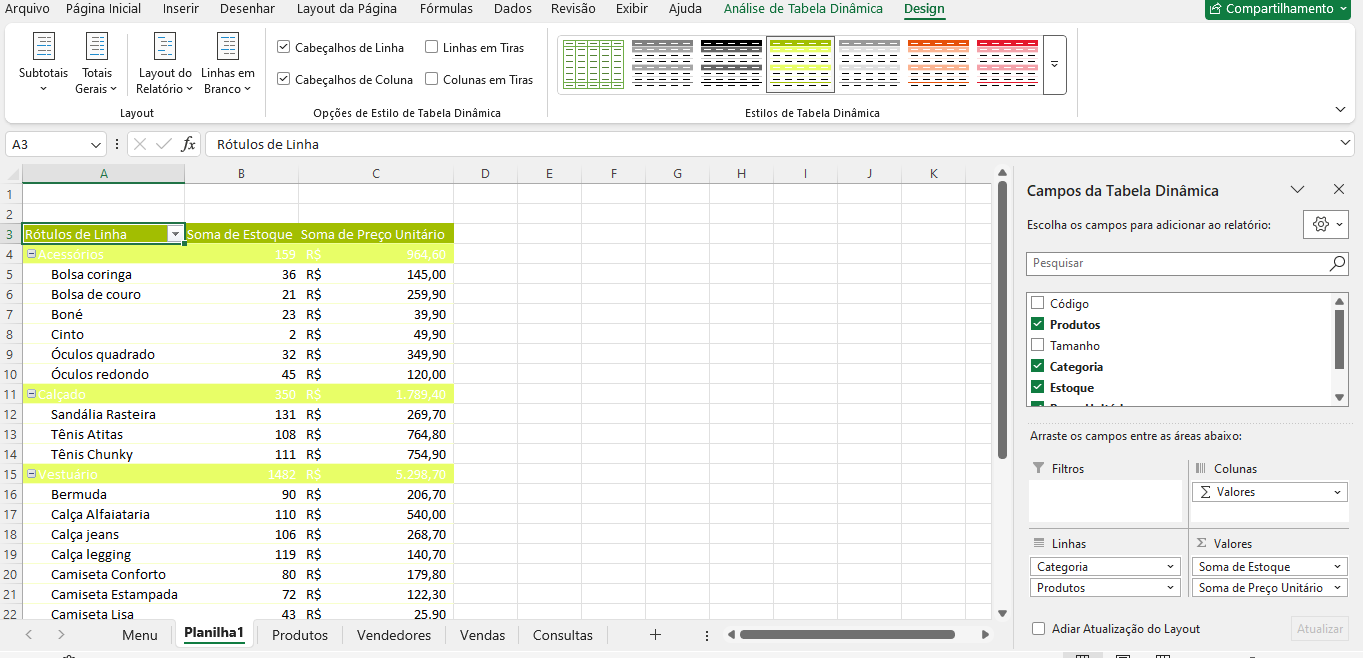Open Soma de Estoque value dropdown
Viewport: 1363px width, 658px height.
[x=1338, y=567]
